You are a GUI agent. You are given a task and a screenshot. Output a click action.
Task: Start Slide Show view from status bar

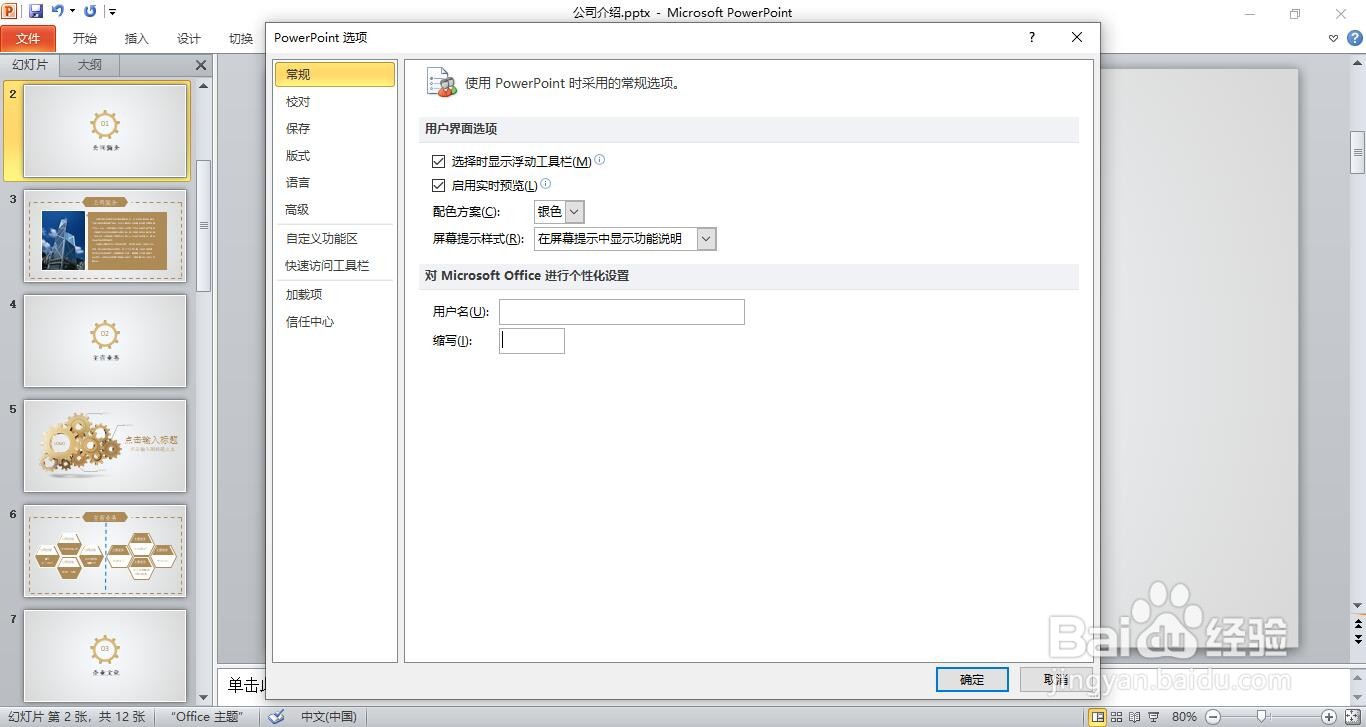[1154, 717]
